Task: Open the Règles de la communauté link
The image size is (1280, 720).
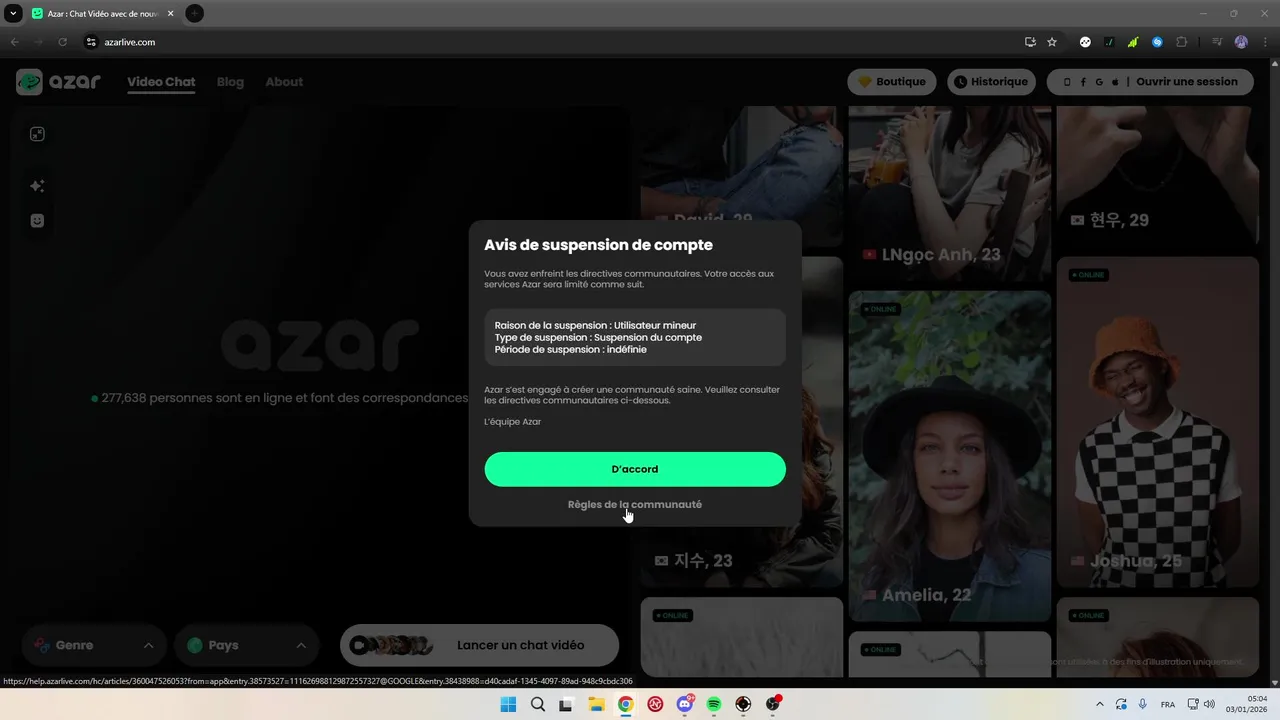Action: point(635,505)
